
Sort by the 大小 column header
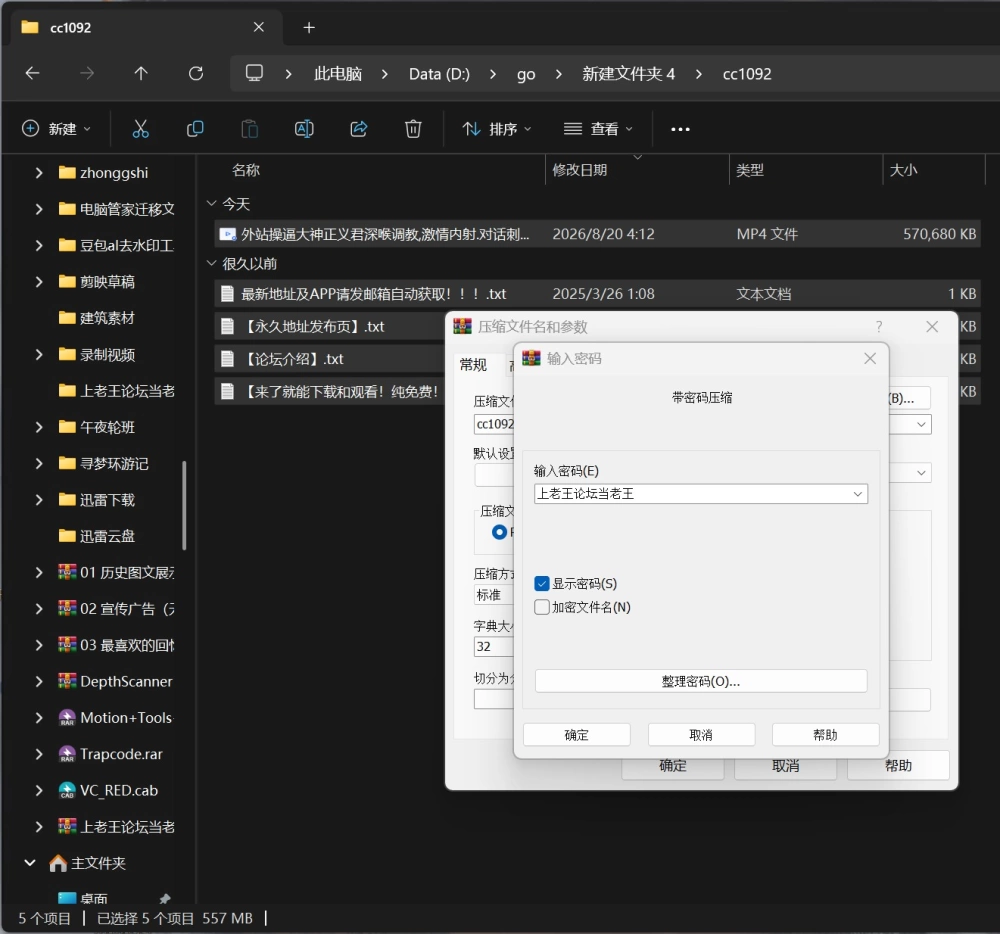(x=904, y=170)
